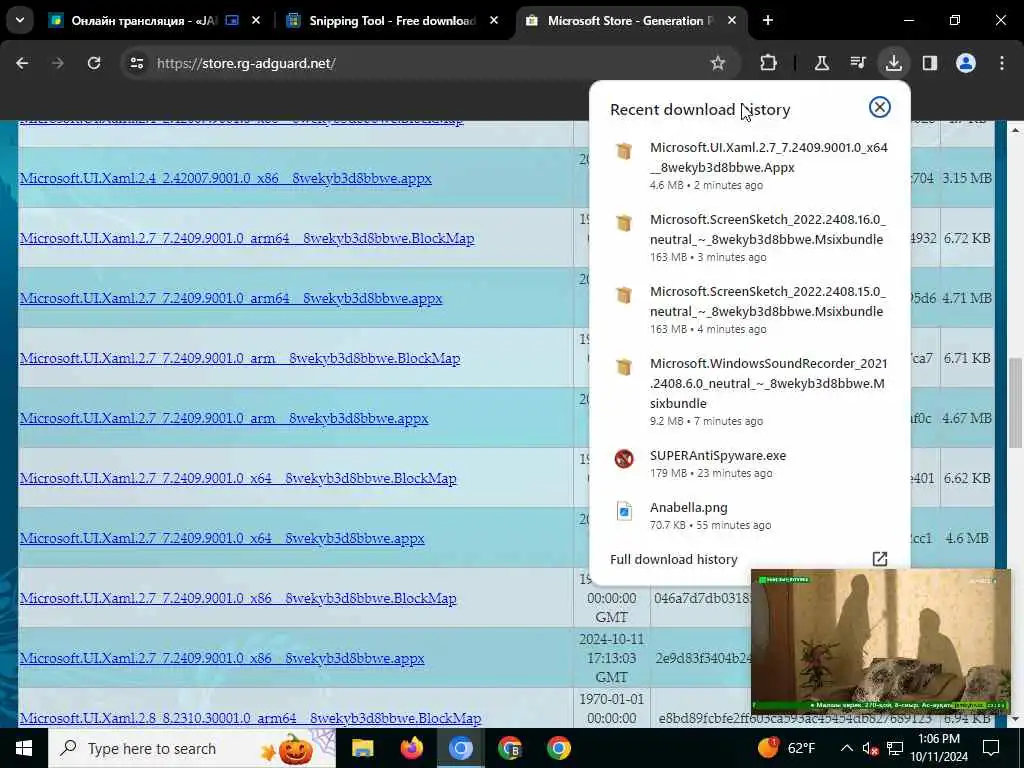Reload the current page
Image resolution: width=1024 pixels, height=768 pixels.
point(94,63)
